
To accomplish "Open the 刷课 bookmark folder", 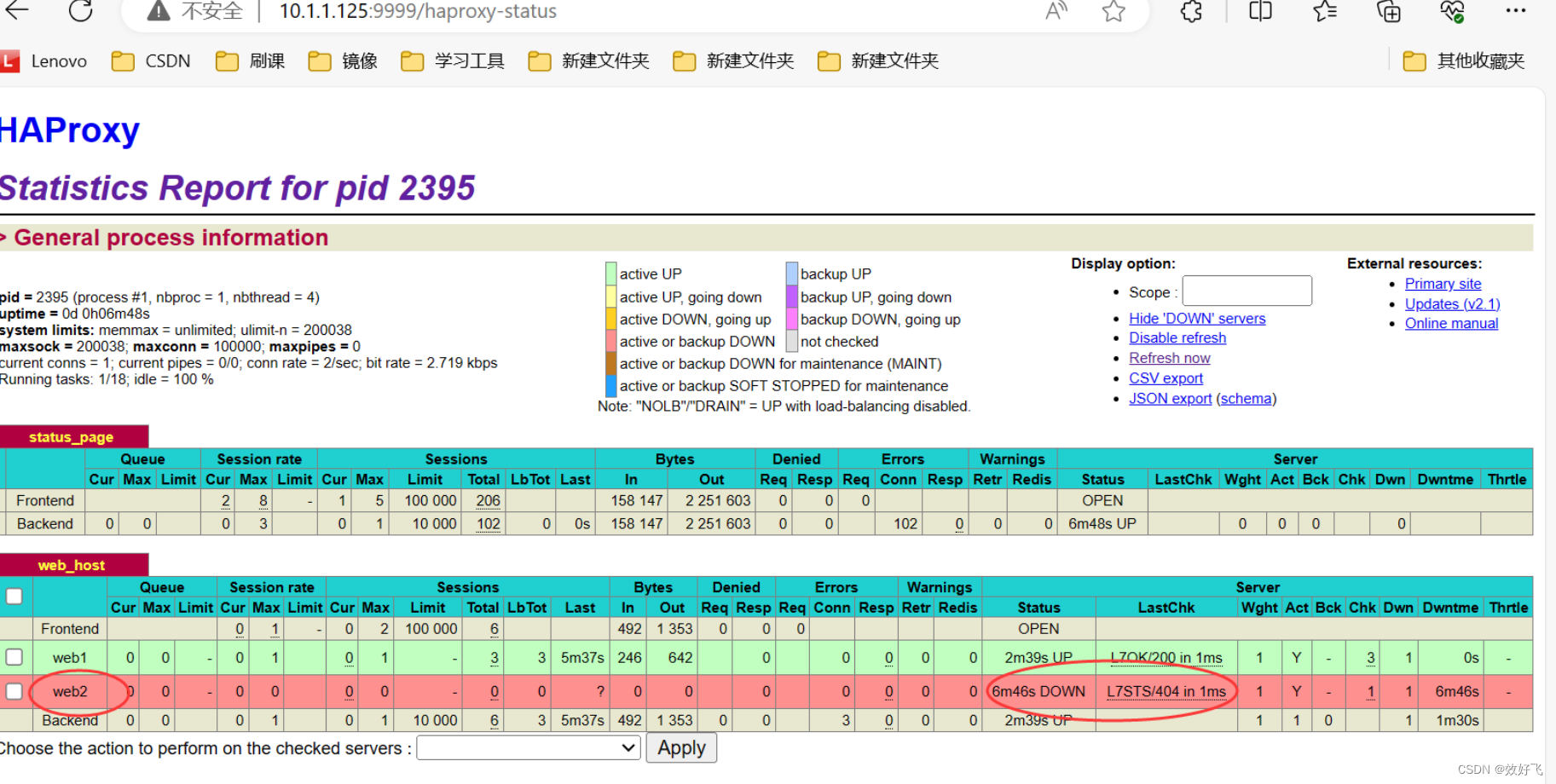I will tap(251, 61).
